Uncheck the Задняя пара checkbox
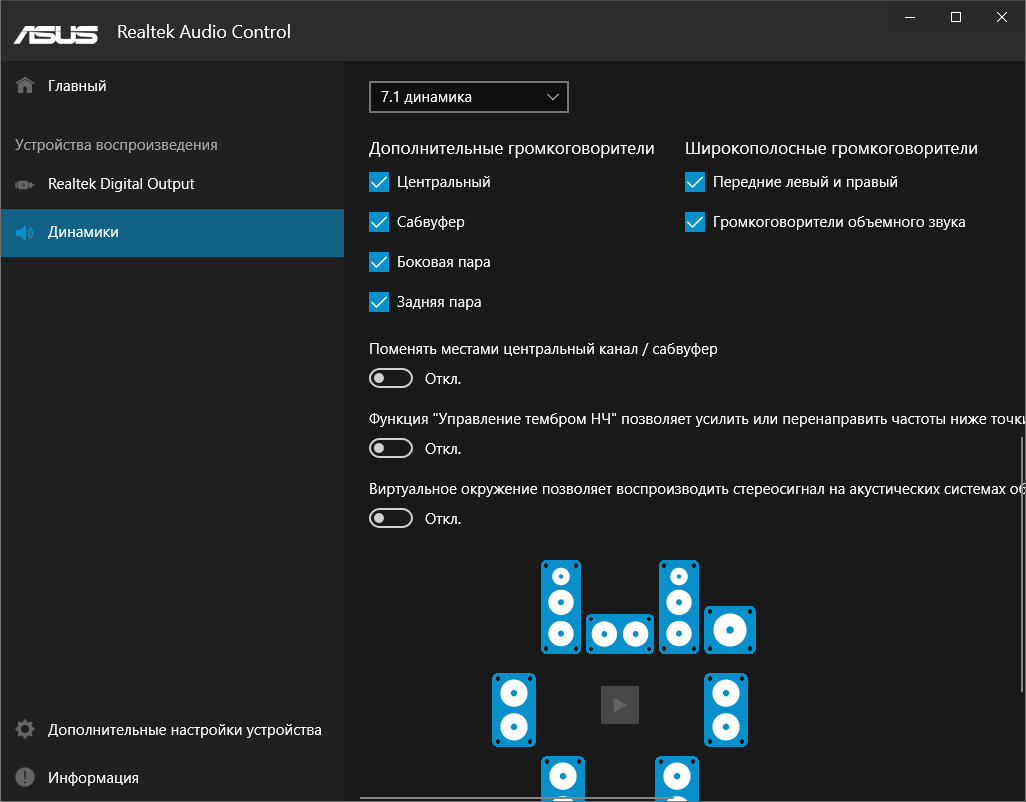Viewport: 1026px width, 802px height. pyautogui.click(x=379, y=302)
